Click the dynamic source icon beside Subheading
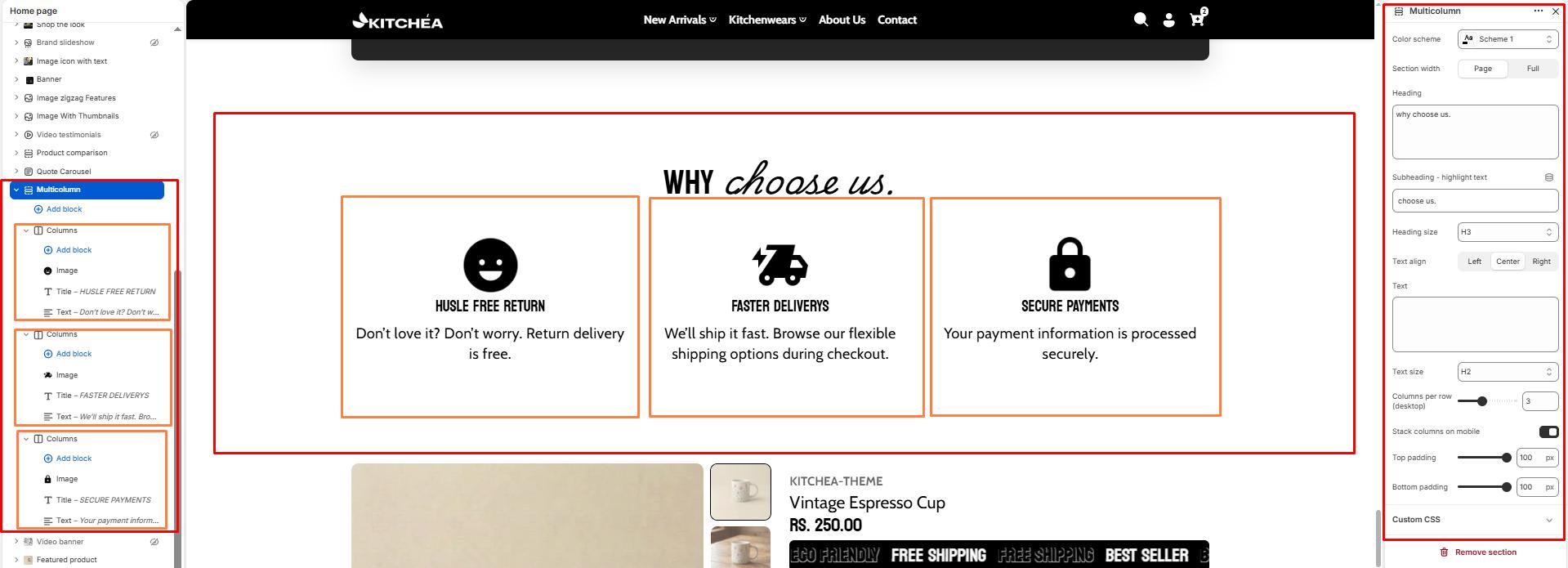Image resolution: width=1568 pixels, height=568 pixels. pos(1548,177)
